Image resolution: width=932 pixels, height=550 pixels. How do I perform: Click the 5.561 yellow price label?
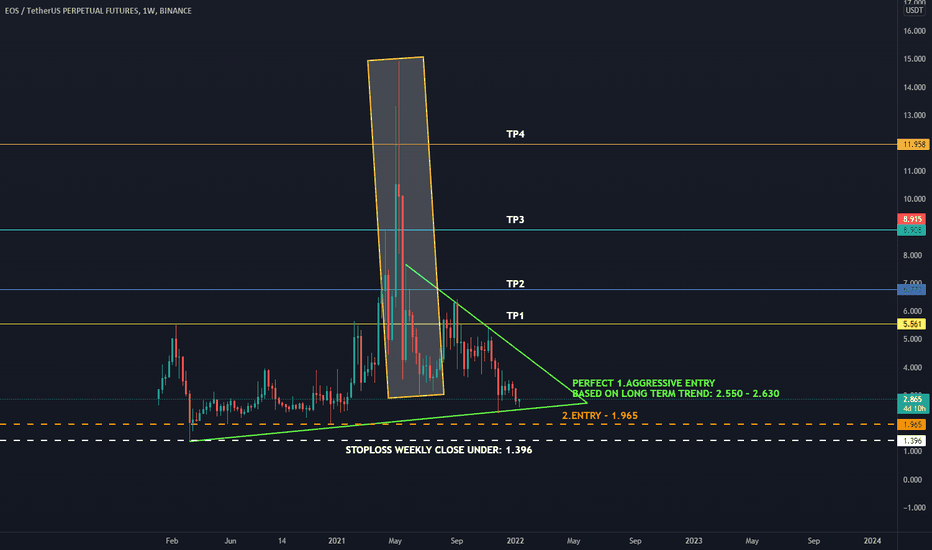coord(912,324)
